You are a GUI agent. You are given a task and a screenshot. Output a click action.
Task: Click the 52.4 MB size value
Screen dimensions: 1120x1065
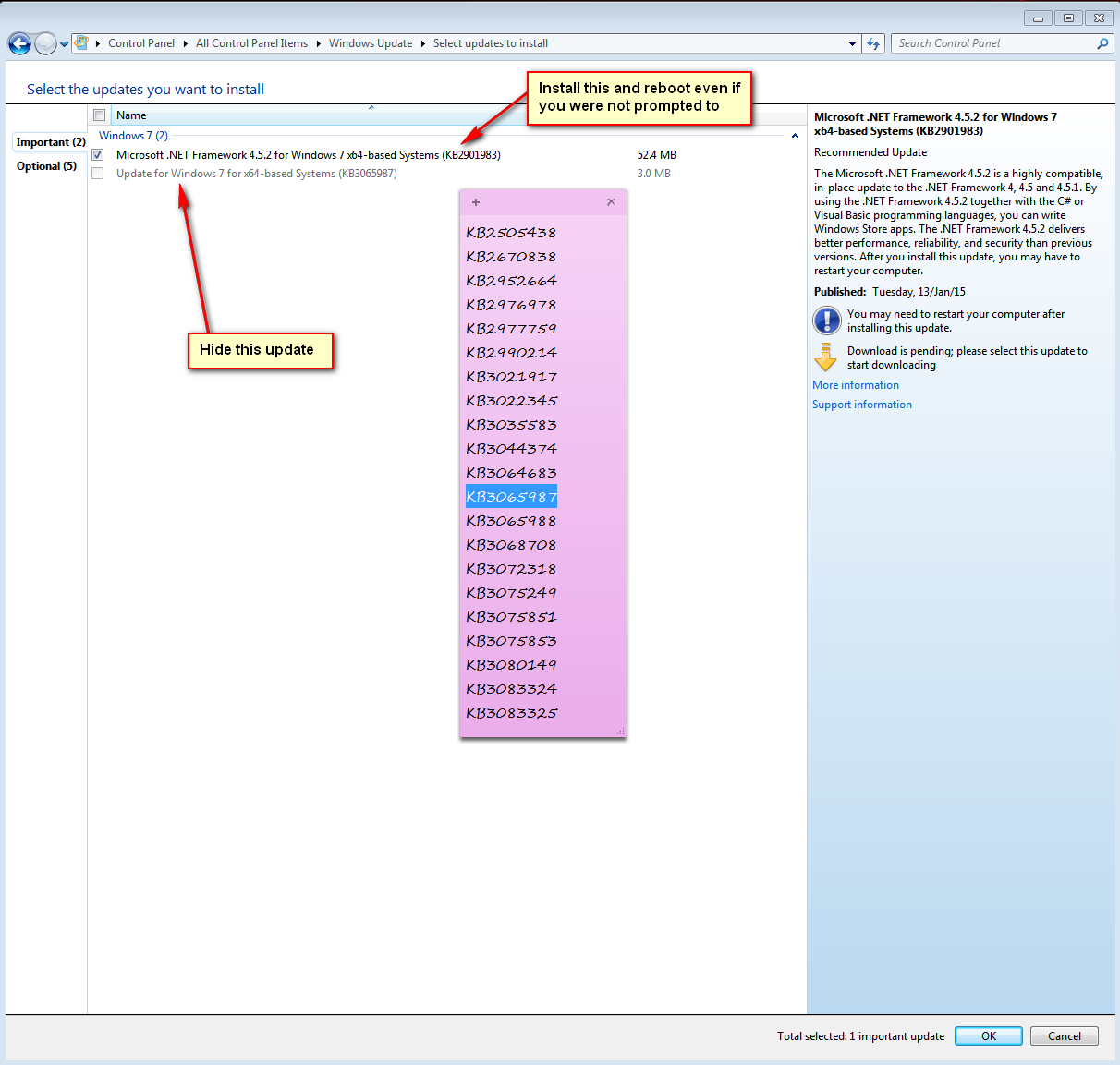[x=656, y=155]
